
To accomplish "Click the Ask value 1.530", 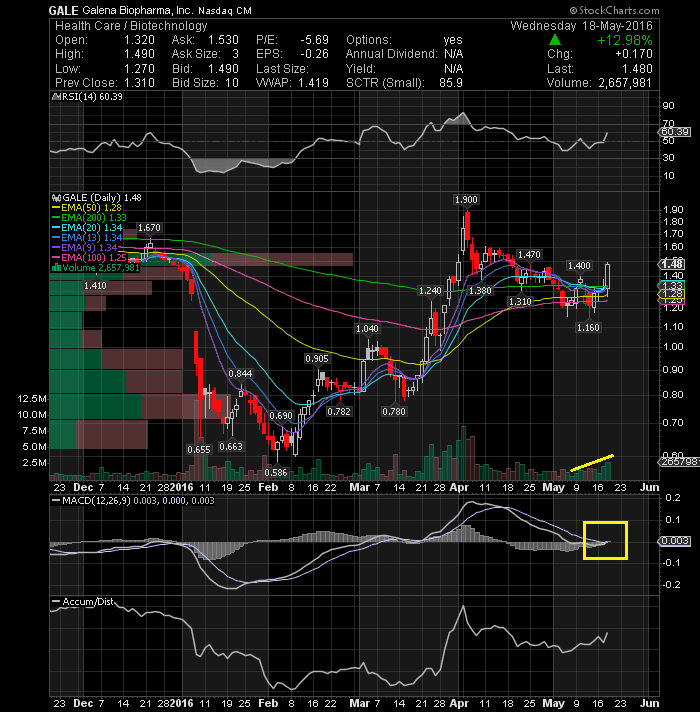I will click(x=223, y=40).
